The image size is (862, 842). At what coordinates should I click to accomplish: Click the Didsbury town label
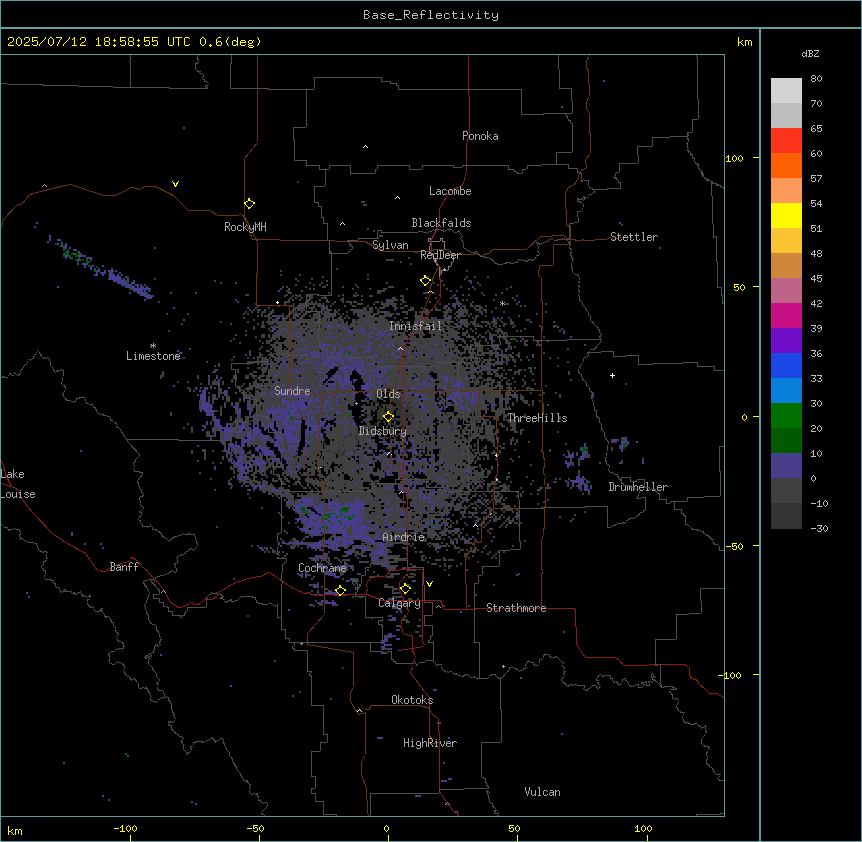click(382, 431)
